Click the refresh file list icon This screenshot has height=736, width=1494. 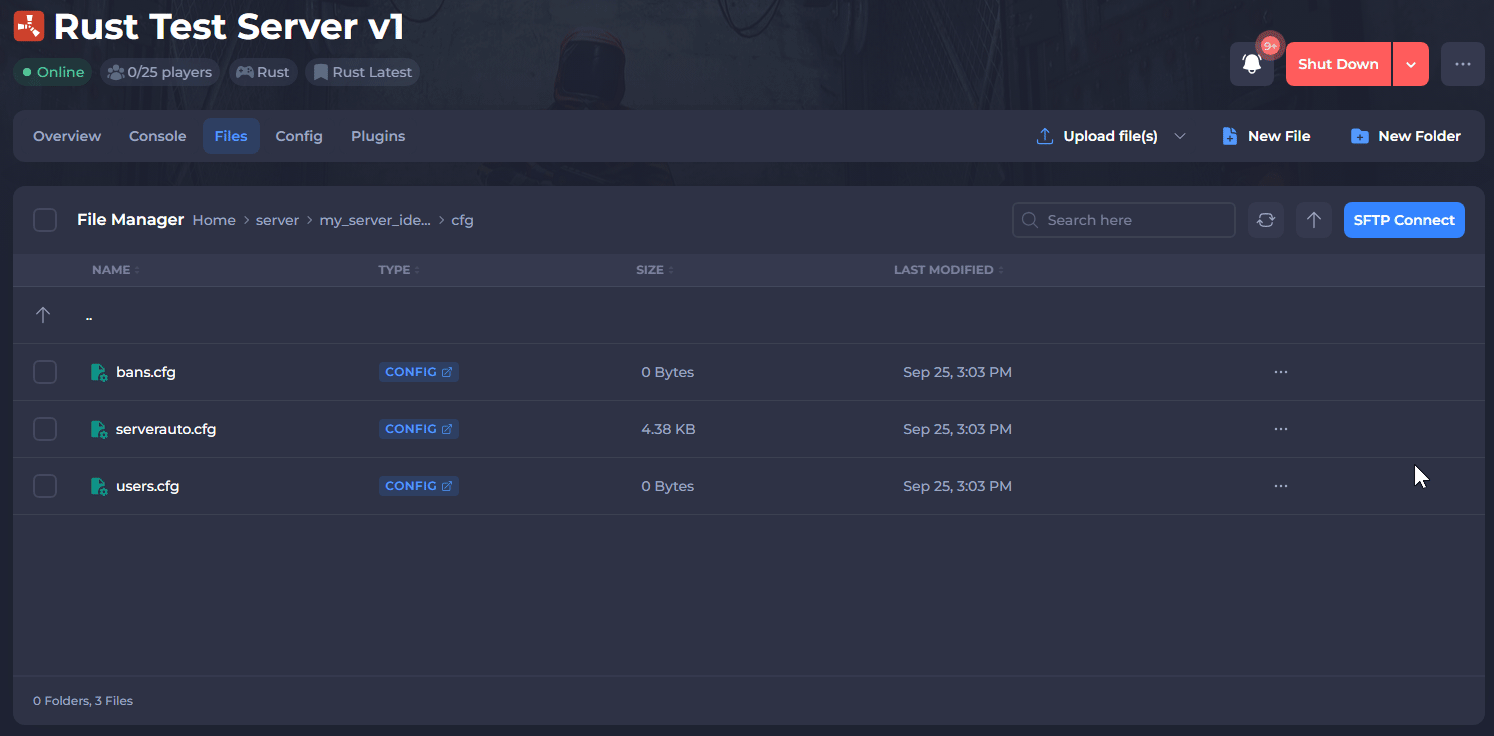pos(1265,220)
